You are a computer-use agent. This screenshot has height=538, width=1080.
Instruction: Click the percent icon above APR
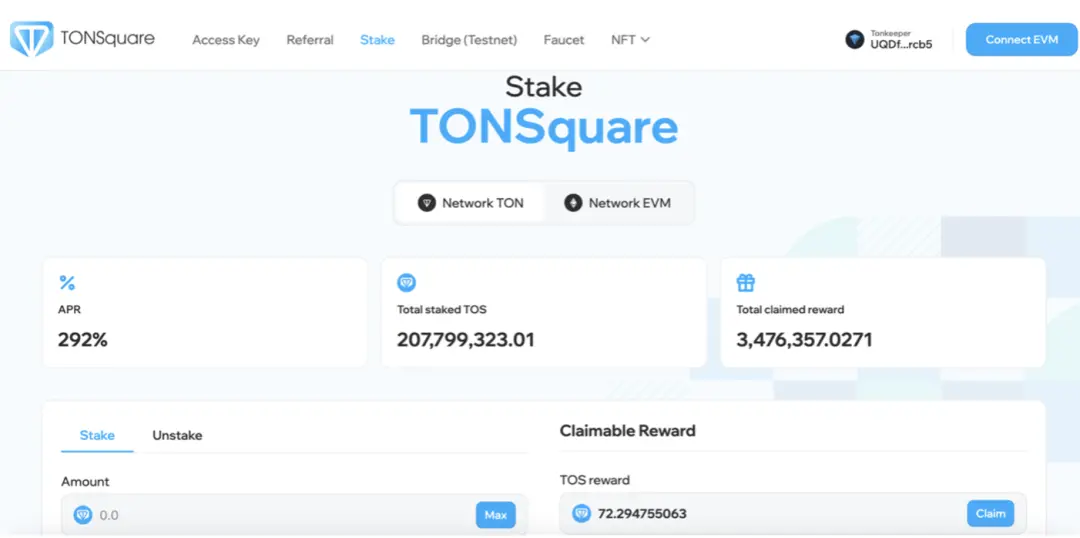tap(67, 282)
